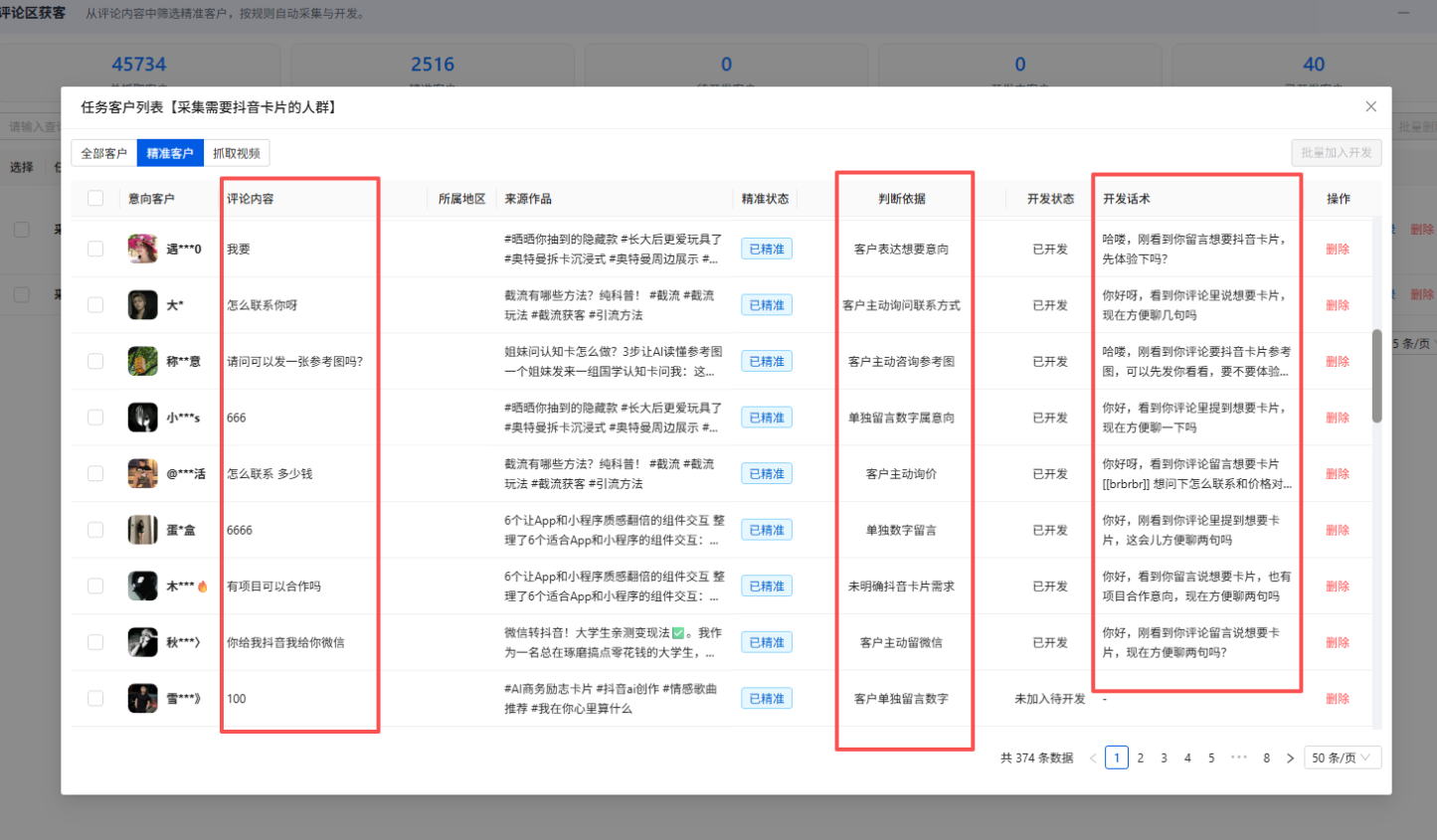Go to next page arrow
The width and height of the screenshot is (1437, 840).
click(x=1290, y=758)
